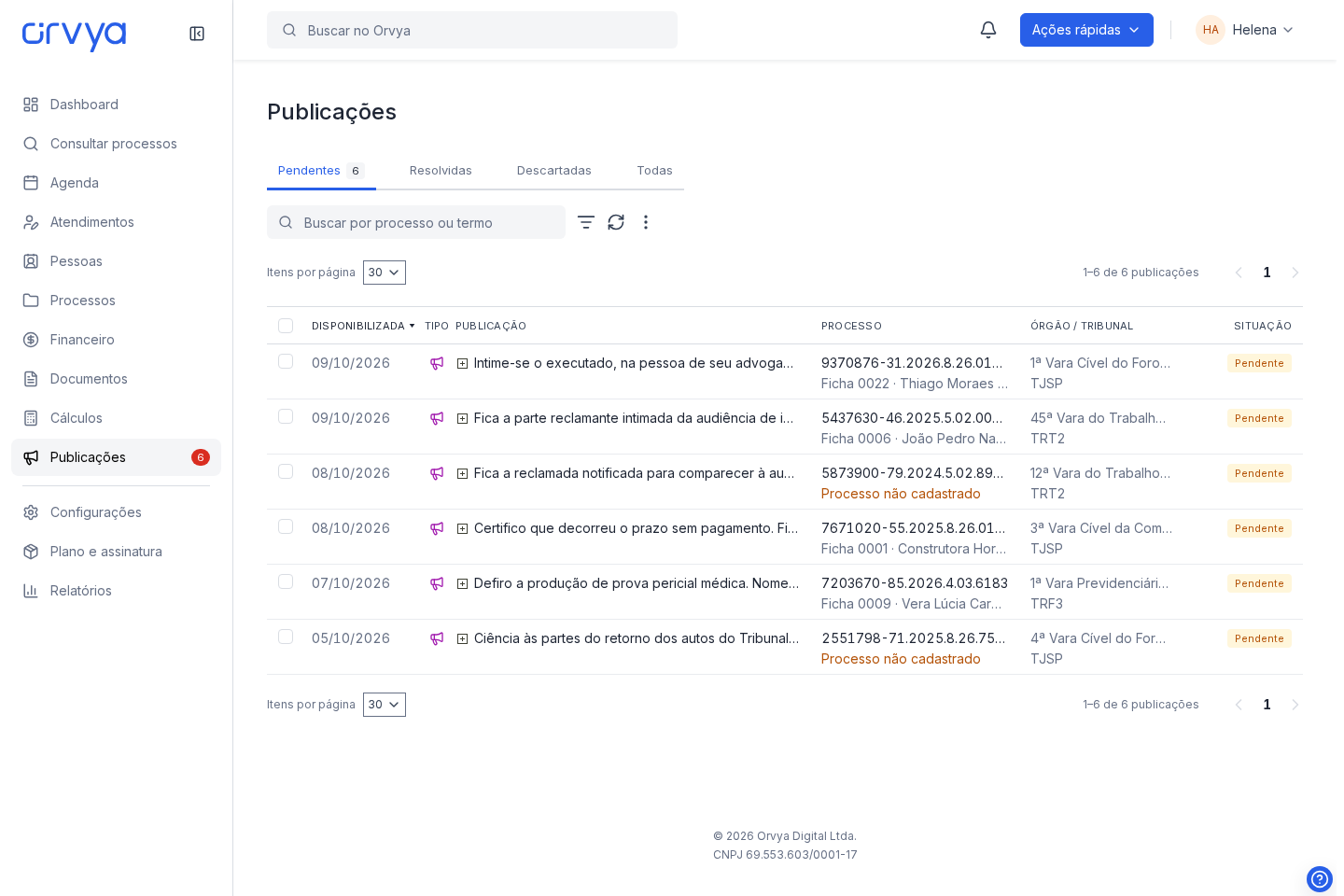Open the notifications bell
The image size is (1344, 896).
[x=988, y=30]
